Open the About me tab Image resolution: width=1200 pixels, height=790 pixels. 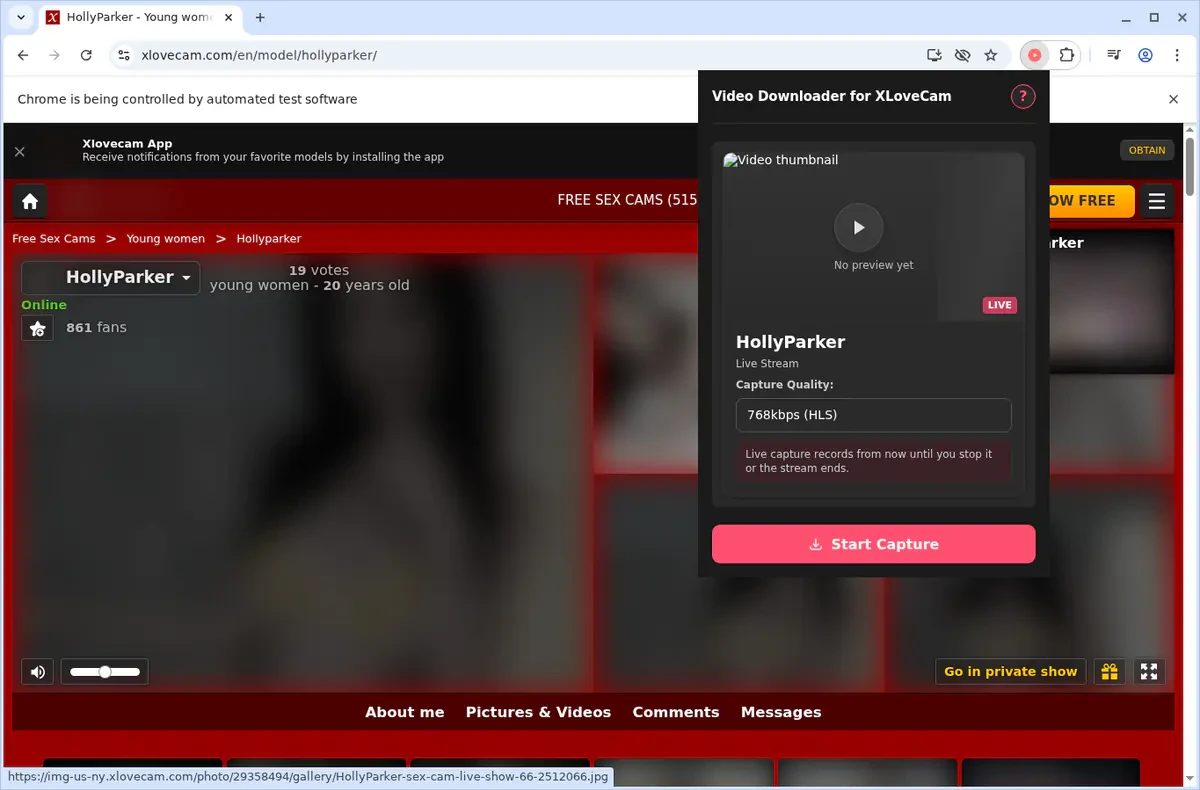point(404,712)
